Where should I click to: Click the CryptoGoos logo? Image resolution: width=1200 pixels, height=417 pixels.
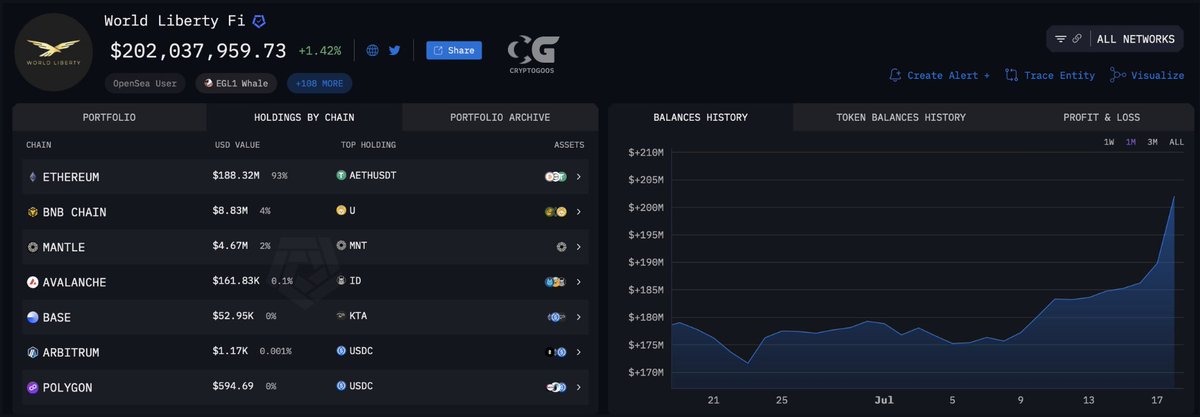533,55
